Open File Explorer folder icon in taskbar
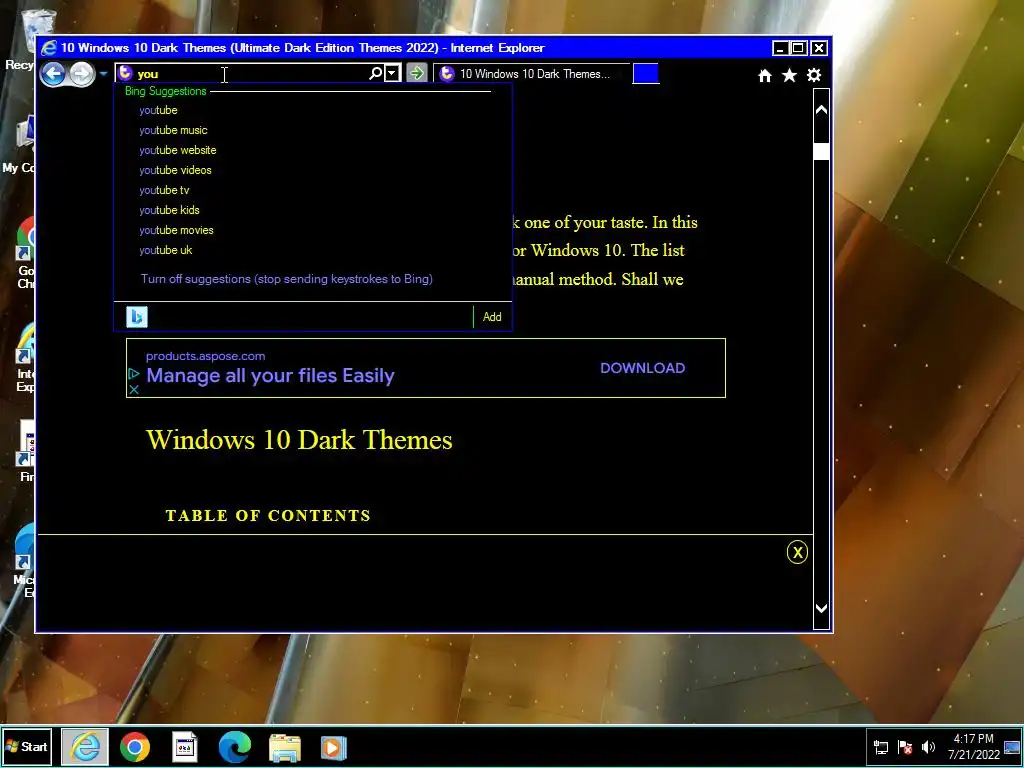 pyautogui.click(x=285, y=748)
